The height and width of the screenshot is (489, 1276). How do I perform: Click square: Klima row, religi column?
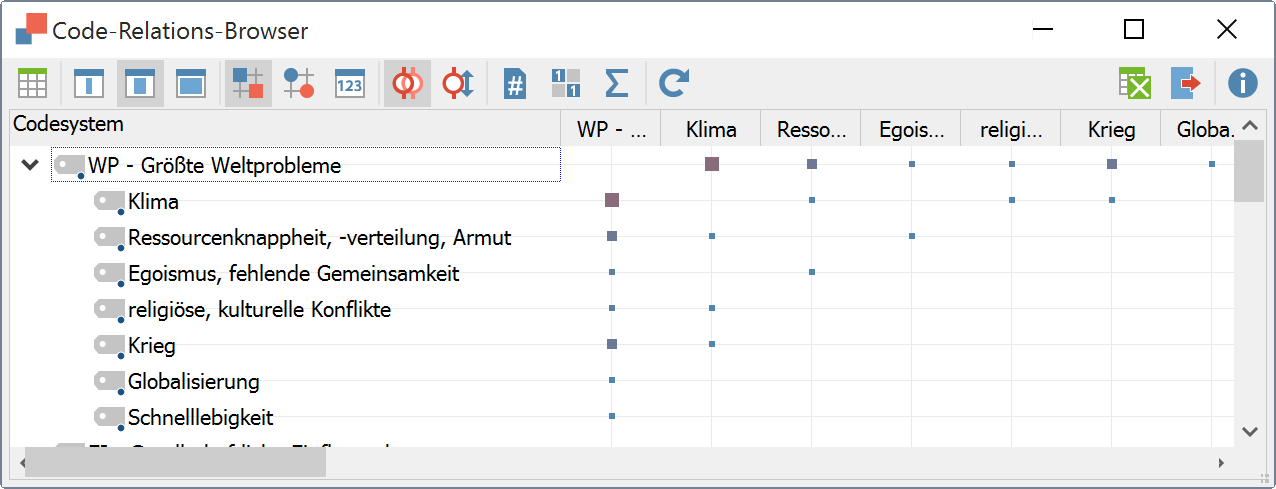[x=1012, y=200]
